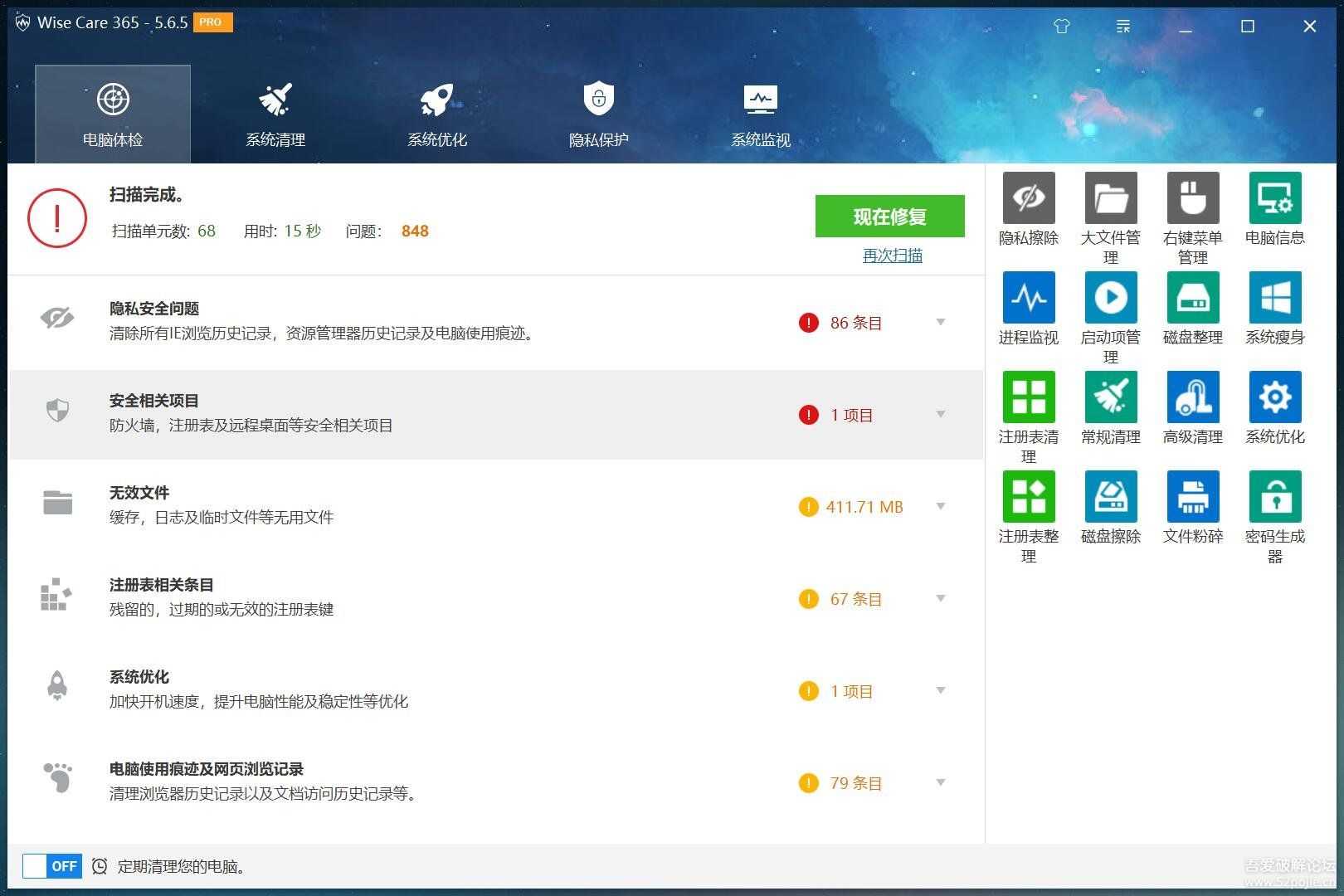Viewport: 1344px width, 896px height.
Task: Click the 再次扫描 rescan link
Action: tap(892, 256)
